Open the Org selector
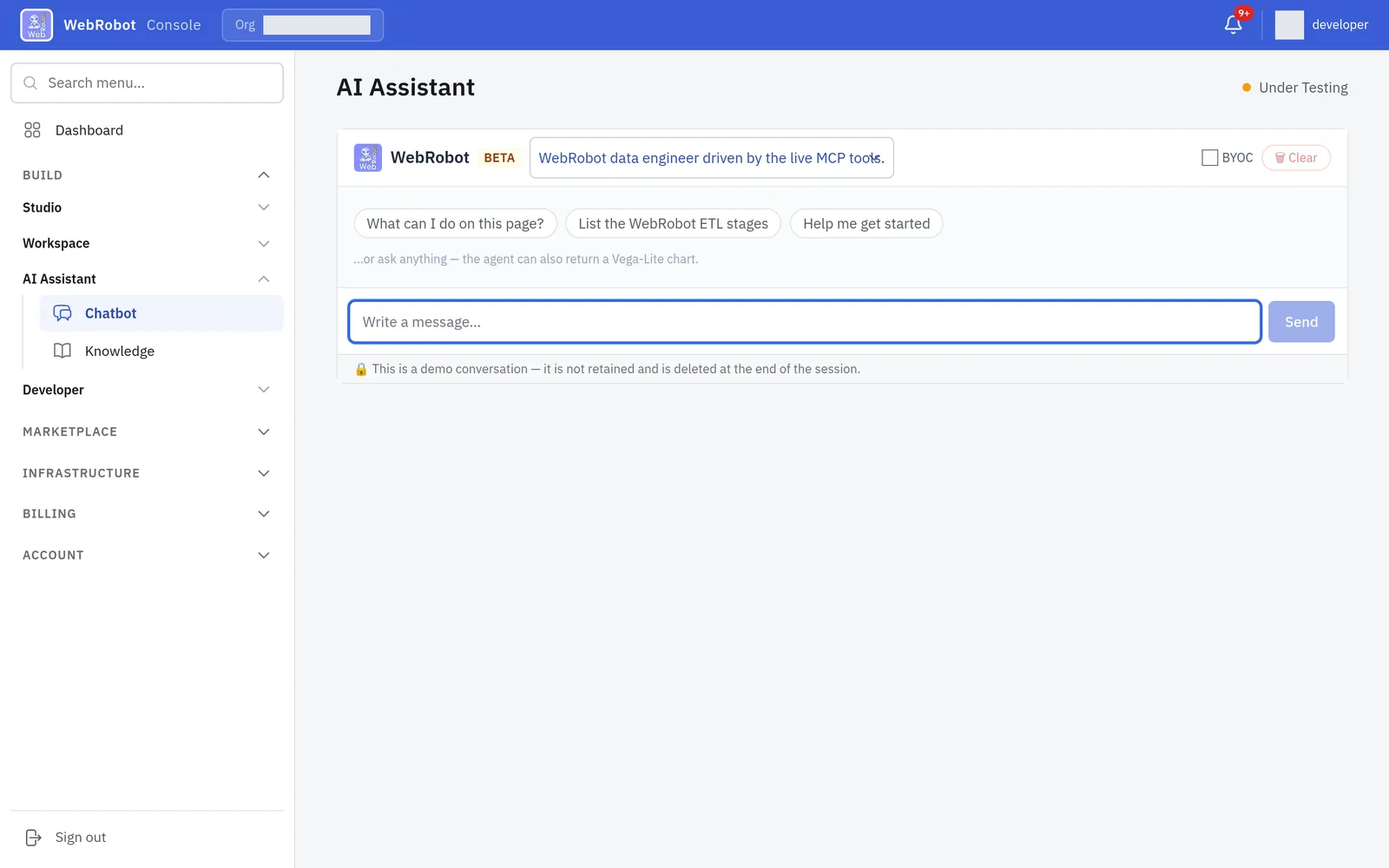The height and width of the screenshot is (868, 1389). click(x=302, y=25)
